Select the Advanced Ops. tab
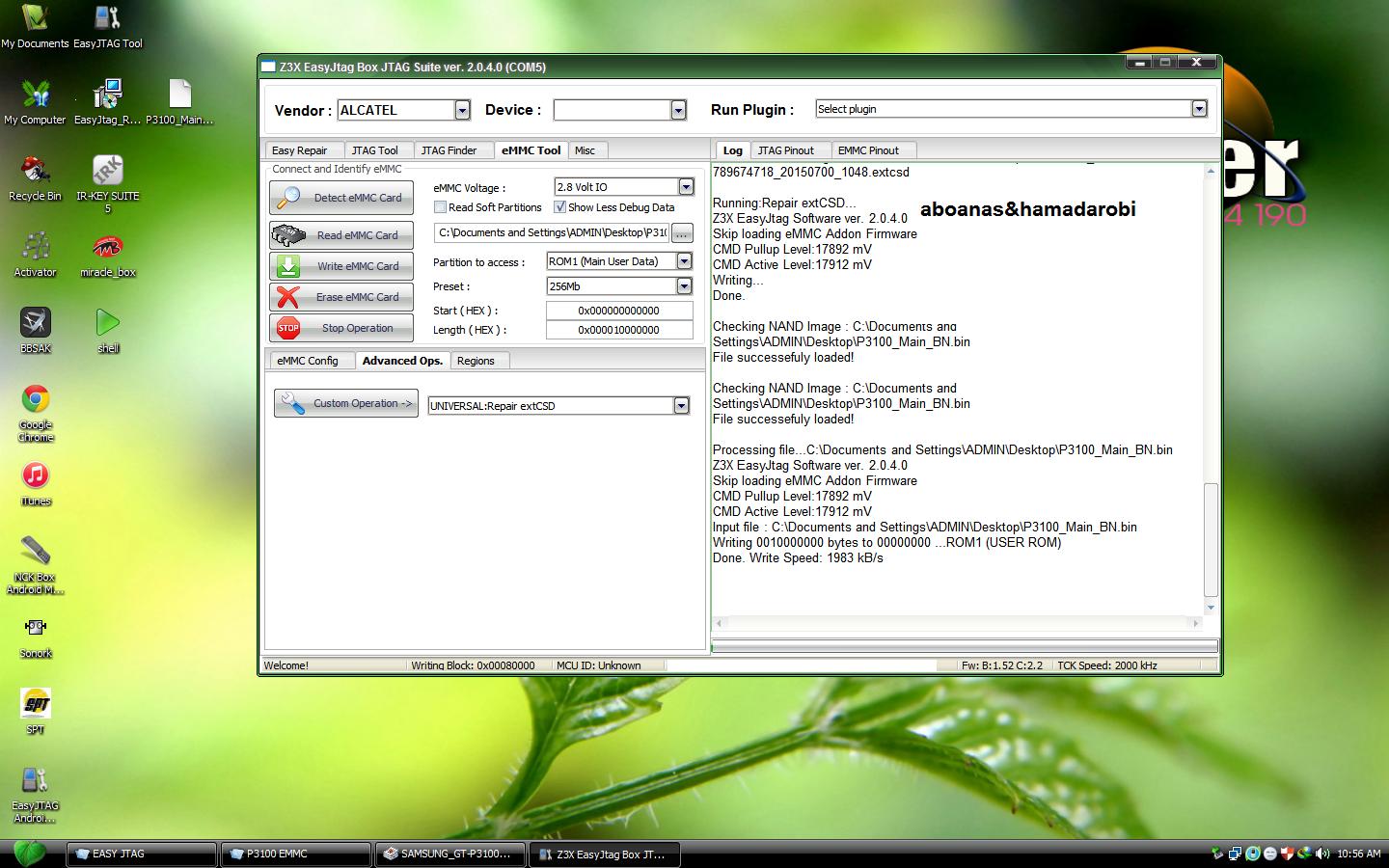The width and height of the screenshot is (1389, 868). click(402, 361)
